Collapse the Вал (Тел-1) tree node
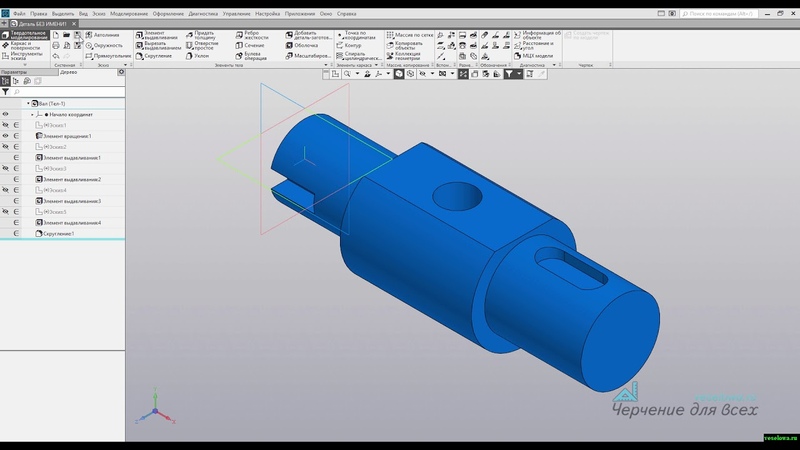800x450 pixels. point(28,104)
